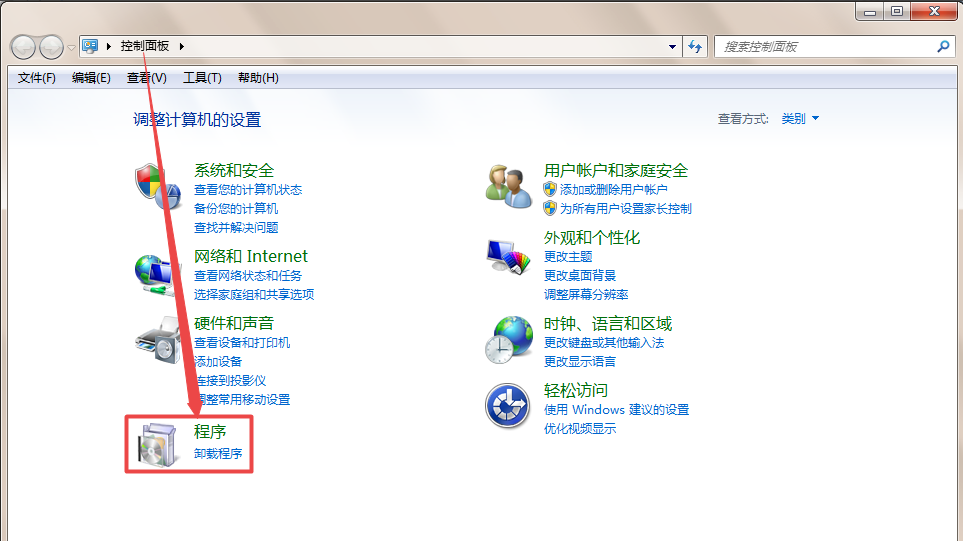Open the 文件(F) menu
Screen dimensions: 963x541
(37, 78)
